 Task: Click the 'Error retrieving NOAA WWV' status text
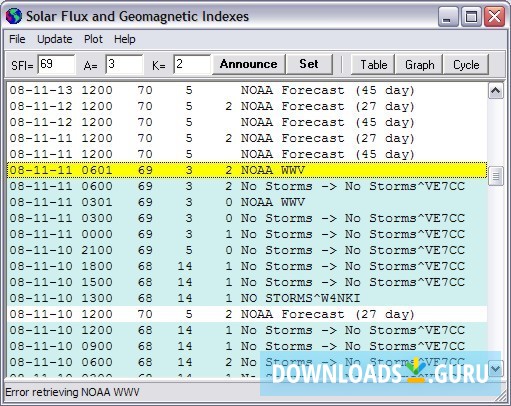72,392
